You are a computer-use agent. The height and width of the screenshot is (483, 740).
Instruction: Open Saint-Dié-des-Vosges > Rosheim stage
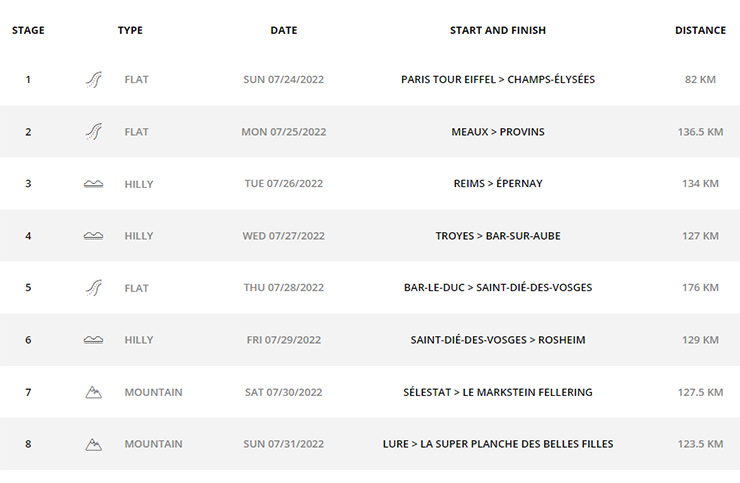click(498, 339)
